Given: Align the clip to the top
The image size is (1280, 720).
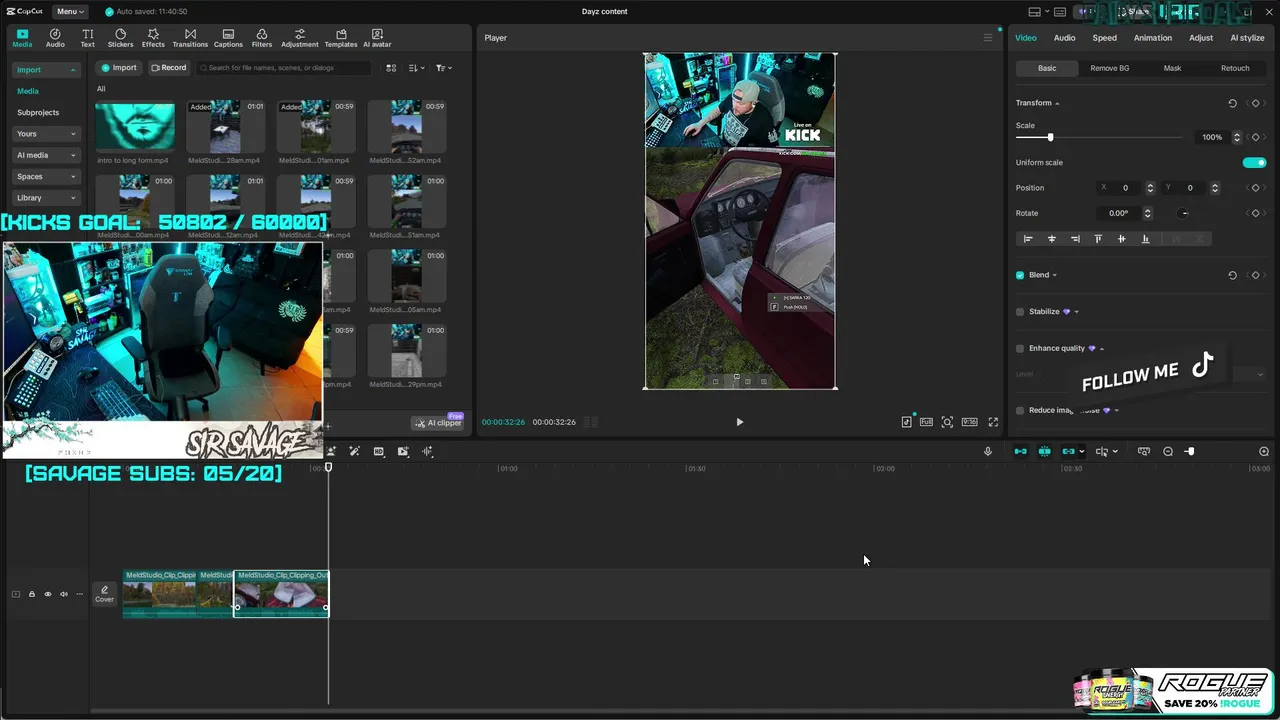Looking at the screenshot, I should coord(1098,239).
